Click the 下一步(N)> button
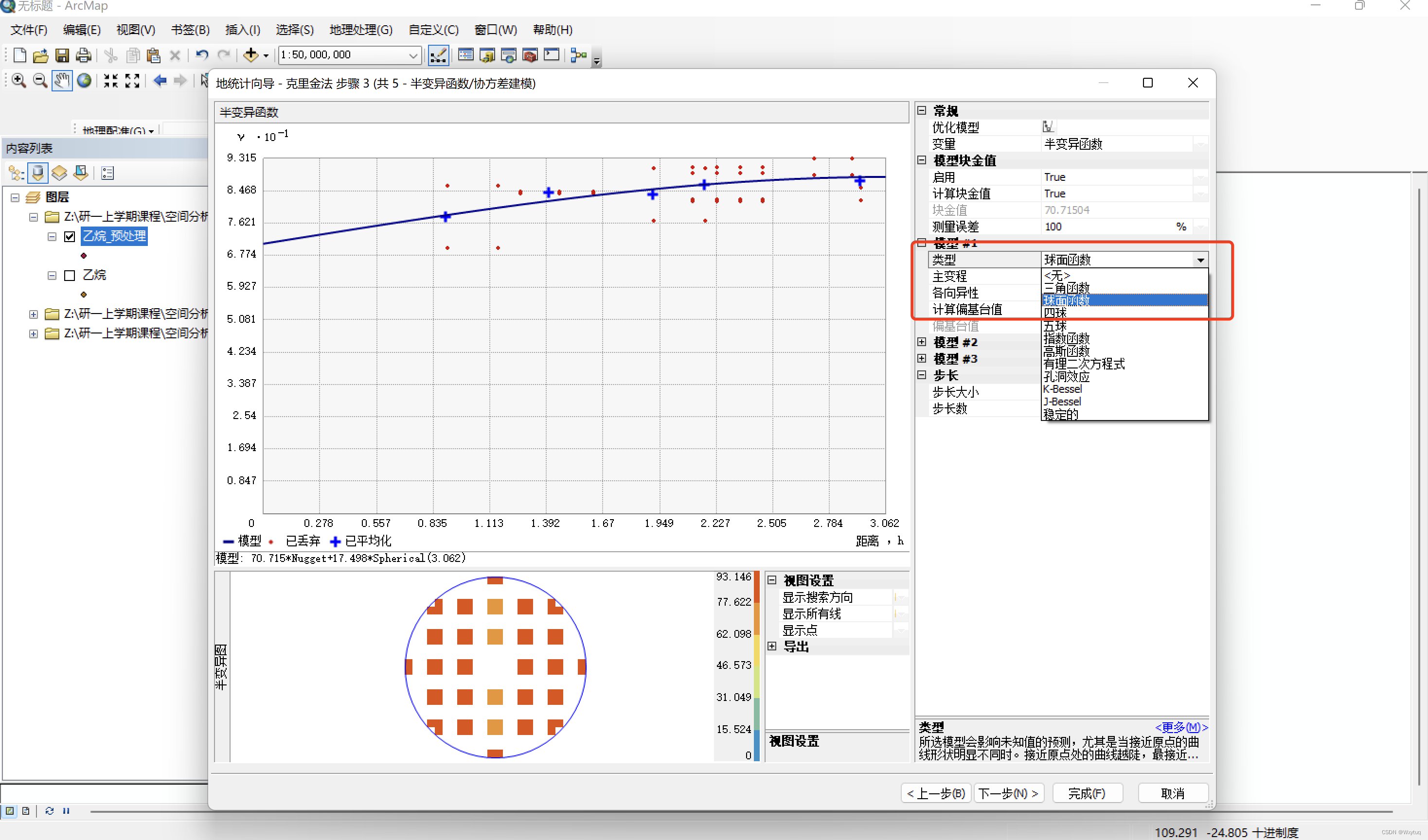 (1009, 793)
